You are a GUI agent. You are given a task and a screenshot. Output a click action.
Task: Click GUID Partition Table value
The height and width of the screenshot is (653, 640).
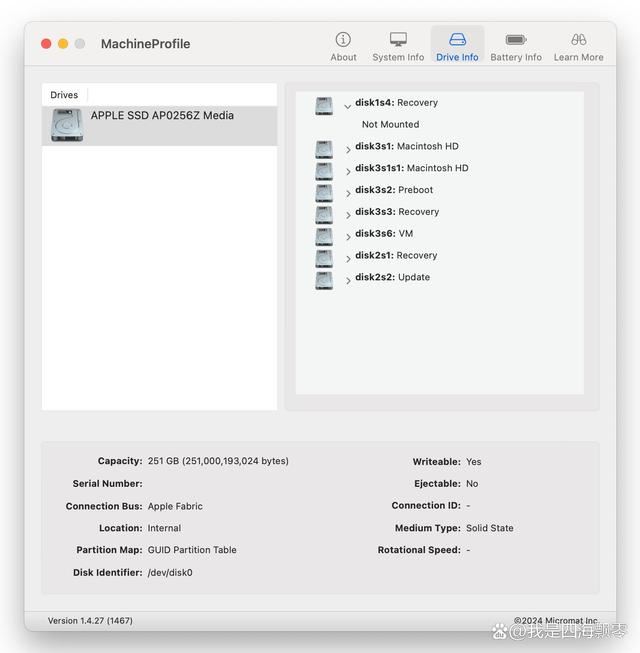[x=192, y=550]
